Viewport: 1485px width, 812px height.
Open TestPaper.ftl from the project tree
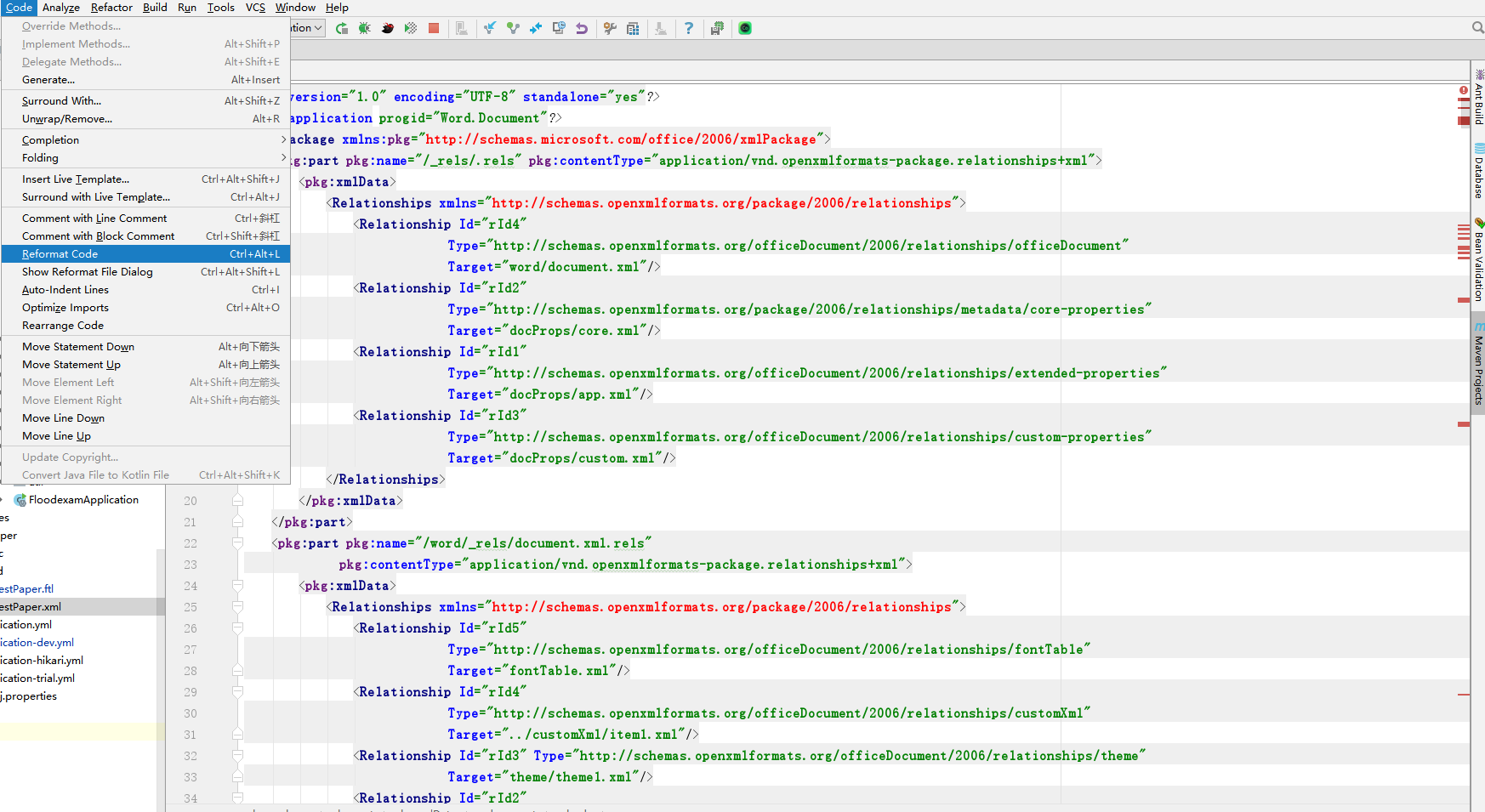pyautogui.click(x=27, y=588)
